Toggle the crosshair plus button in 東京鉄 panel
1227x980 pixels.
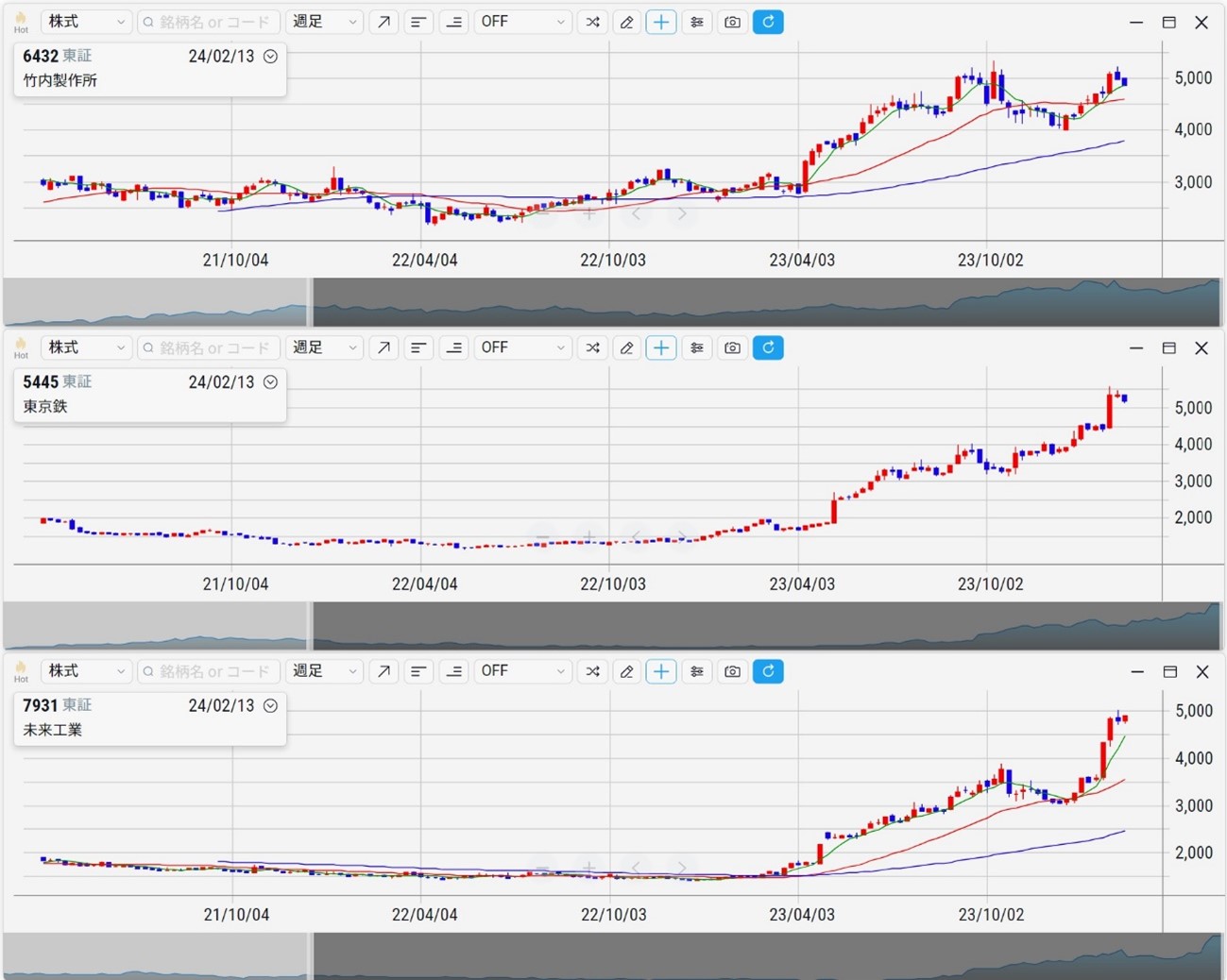661,347
